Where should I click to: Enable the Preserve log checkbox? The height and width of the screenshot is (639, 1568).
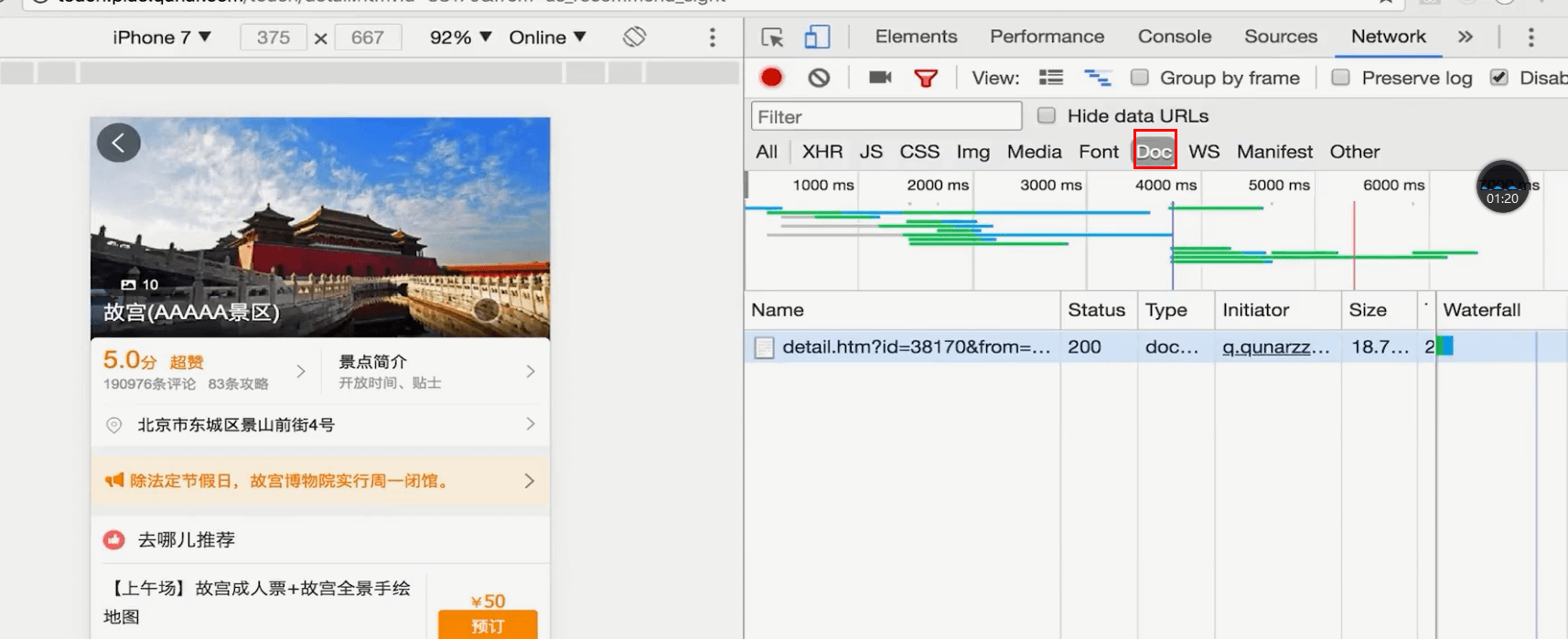[1341, 78]
